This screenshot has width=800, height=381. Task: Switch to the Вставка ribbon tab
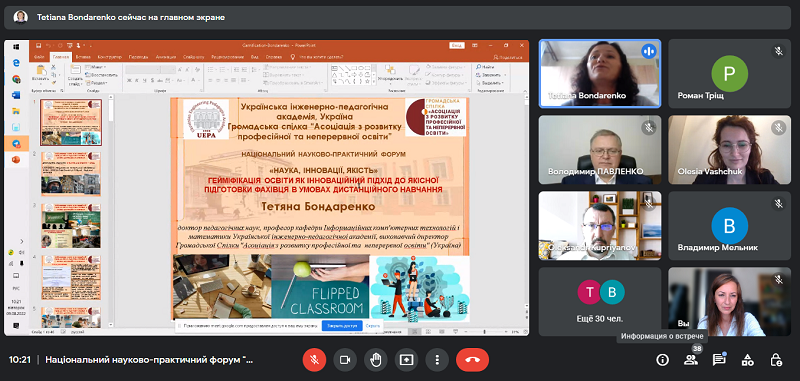[83, 57]
